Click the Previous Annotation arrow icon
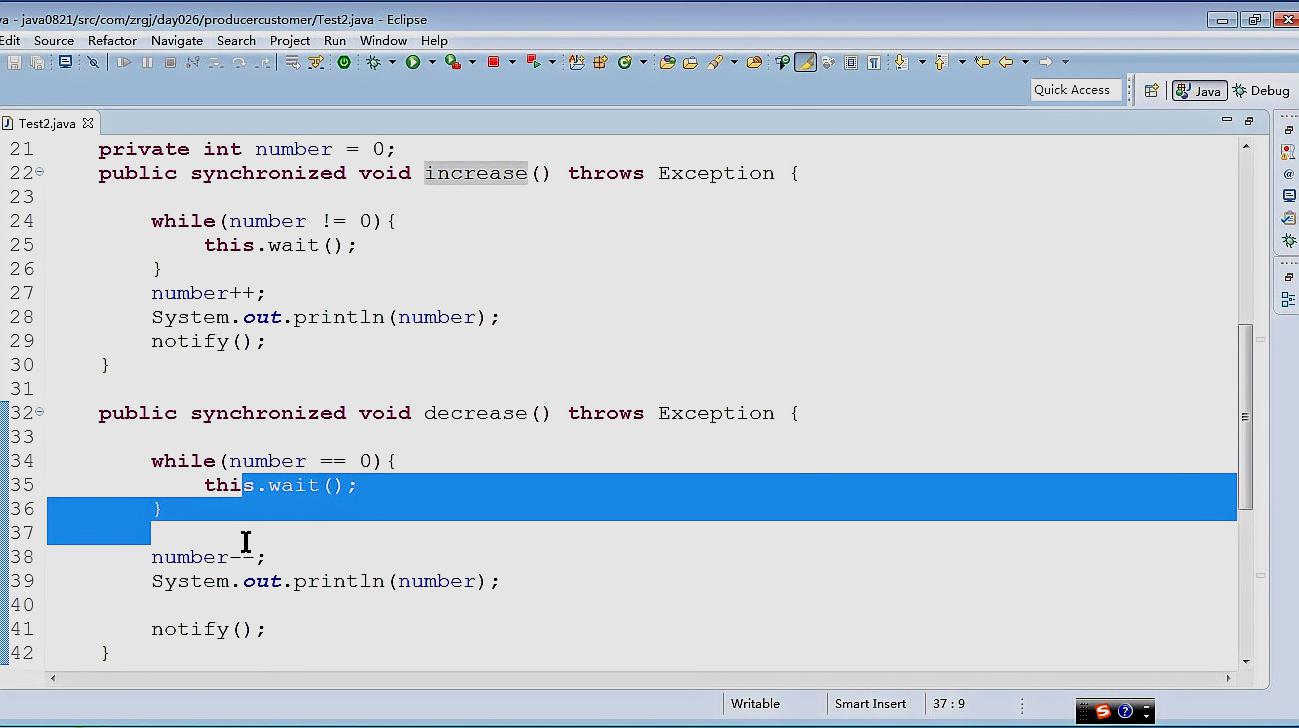 coord(940,62)
